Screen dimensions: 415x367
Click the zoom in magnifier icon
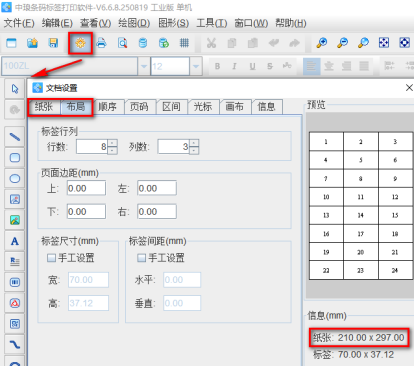tap(322, 43)
